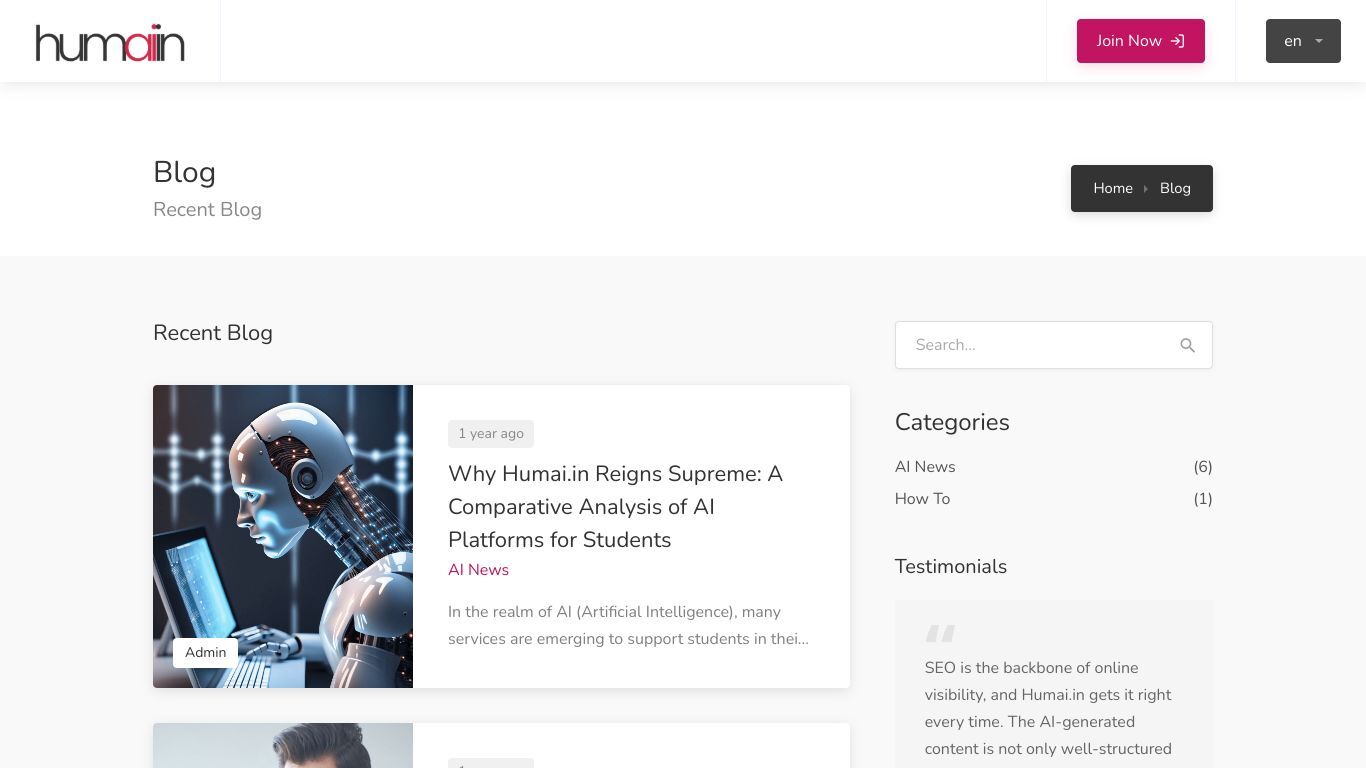This screenshot has height=768, width=1366.
Task: Click the Categories heading
Action: (952, 422)
